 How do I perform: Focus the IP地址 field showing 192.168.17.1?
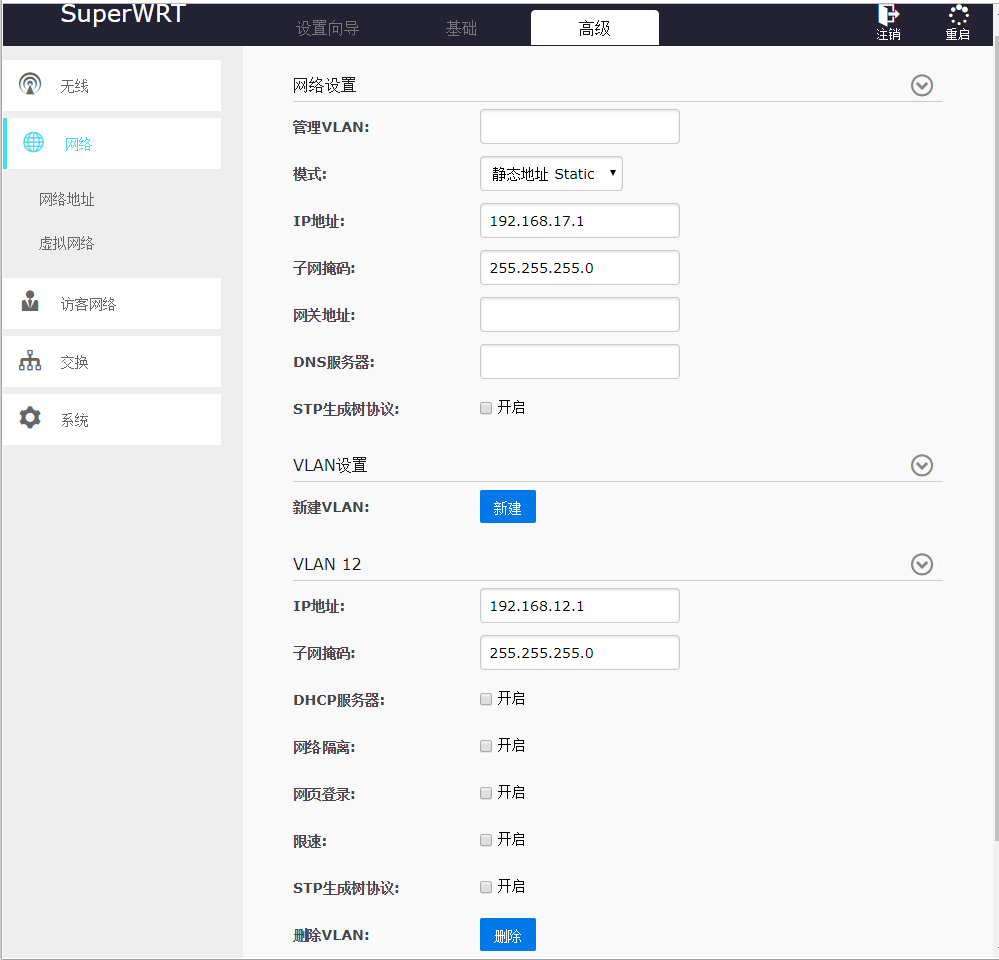pos(580,220)
